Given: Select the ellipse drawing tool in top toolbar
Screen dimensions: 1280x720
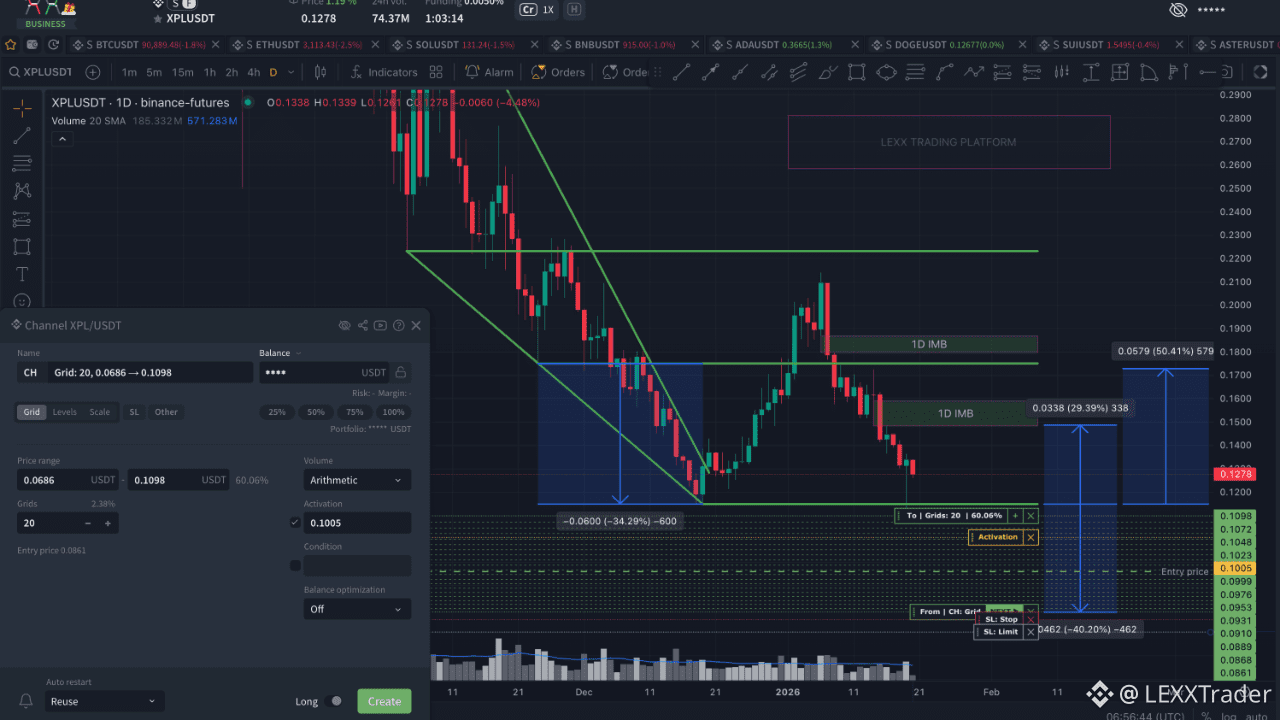Looking at the screenshot, I should (886, 72).
